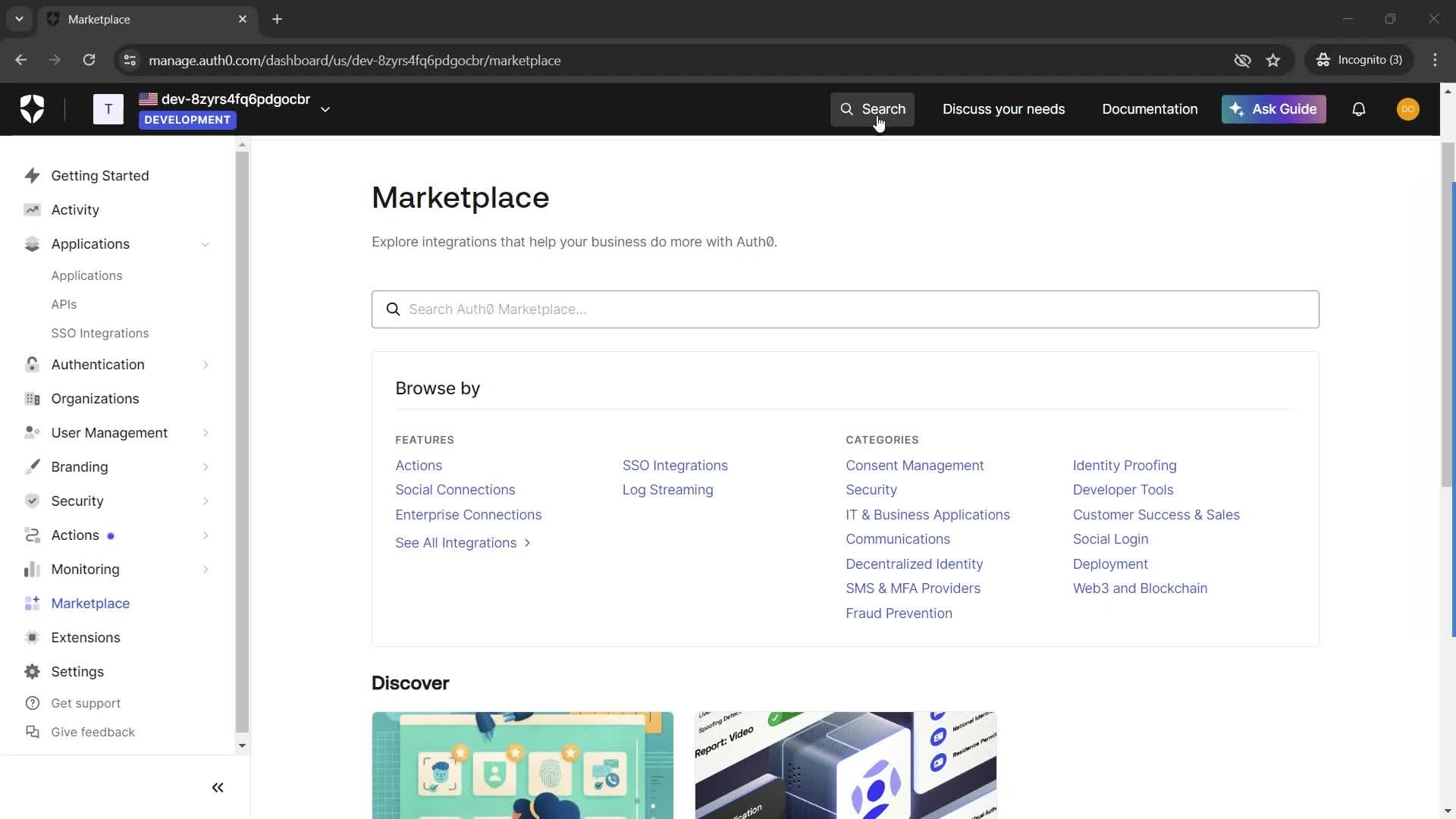
Task: Open Settings in sidebar
Action: [77, 672]
